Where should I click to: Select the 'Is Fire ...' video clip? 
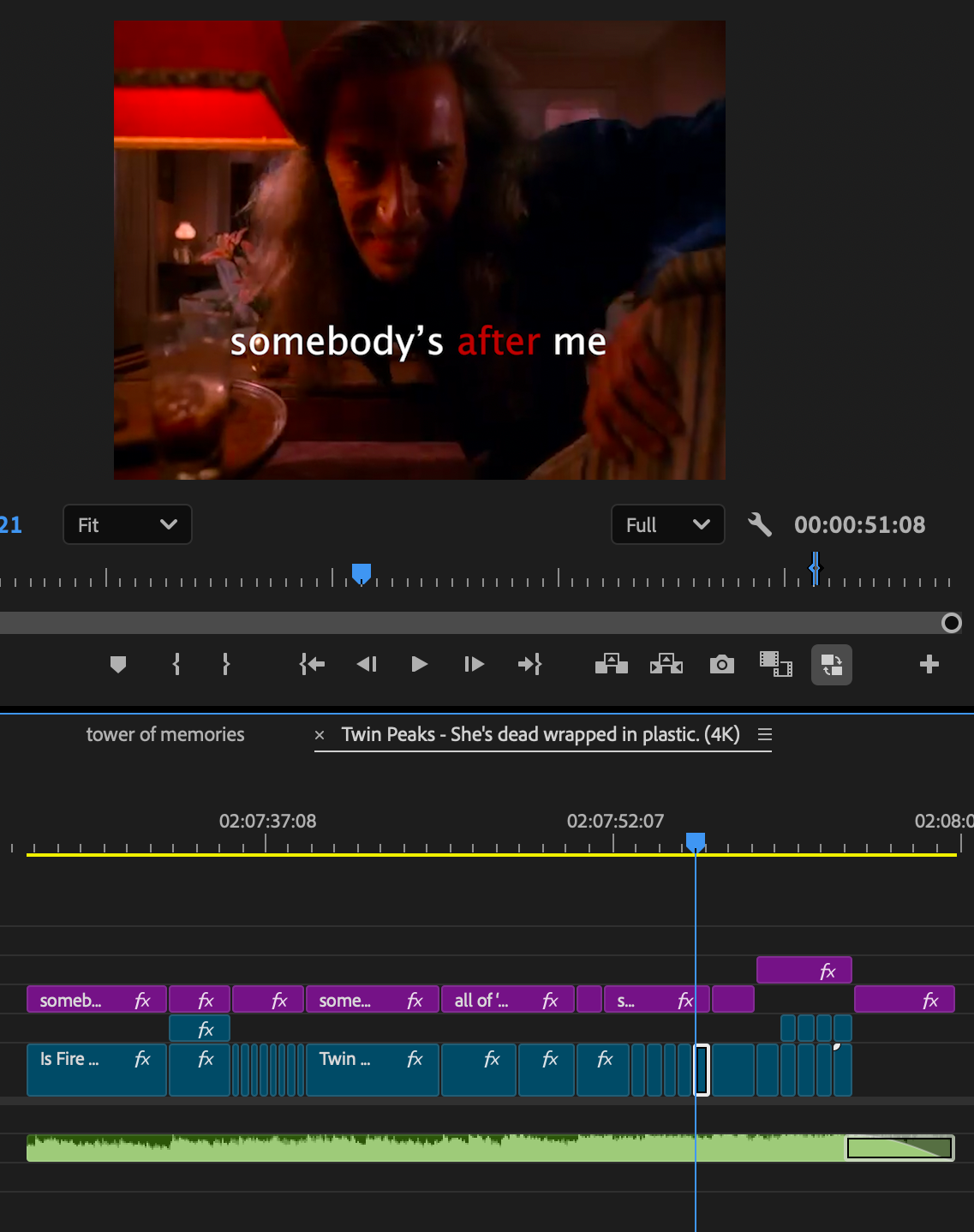tap(97, 1069)
